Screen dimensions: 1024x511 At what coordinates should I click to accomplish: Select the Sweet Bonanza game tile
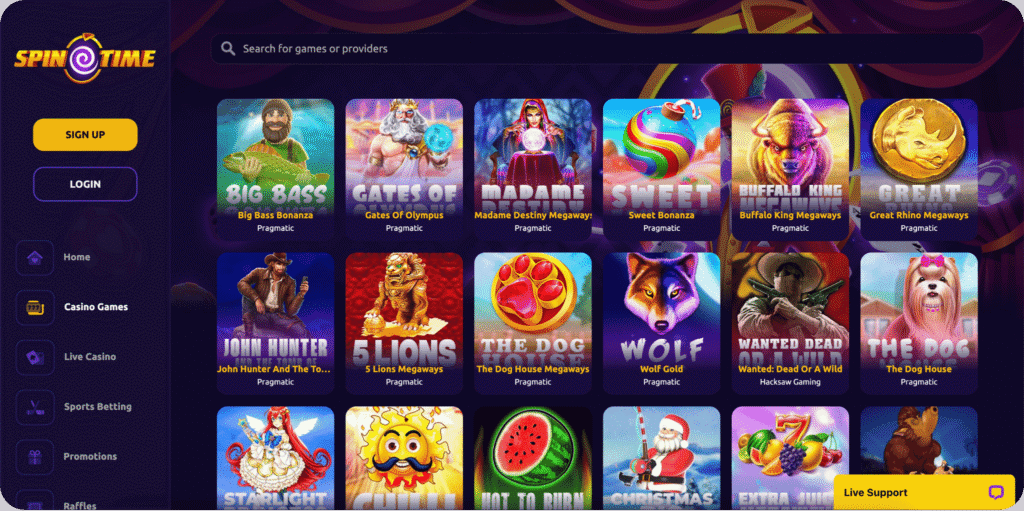point(662,169)
